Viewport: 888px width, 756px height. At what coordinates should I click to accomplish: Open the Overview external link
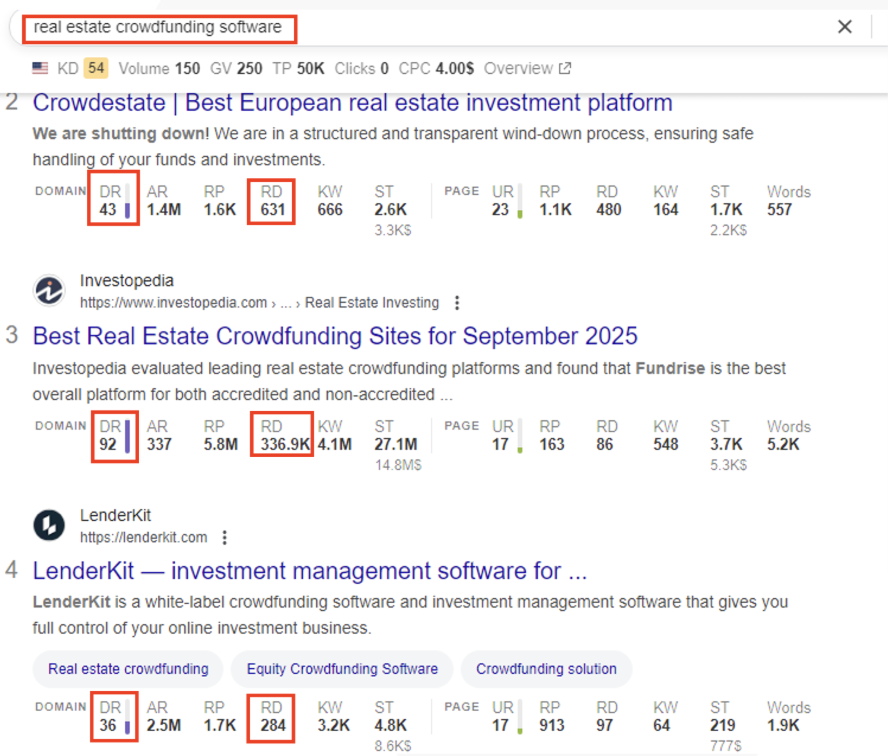[527, 69]
